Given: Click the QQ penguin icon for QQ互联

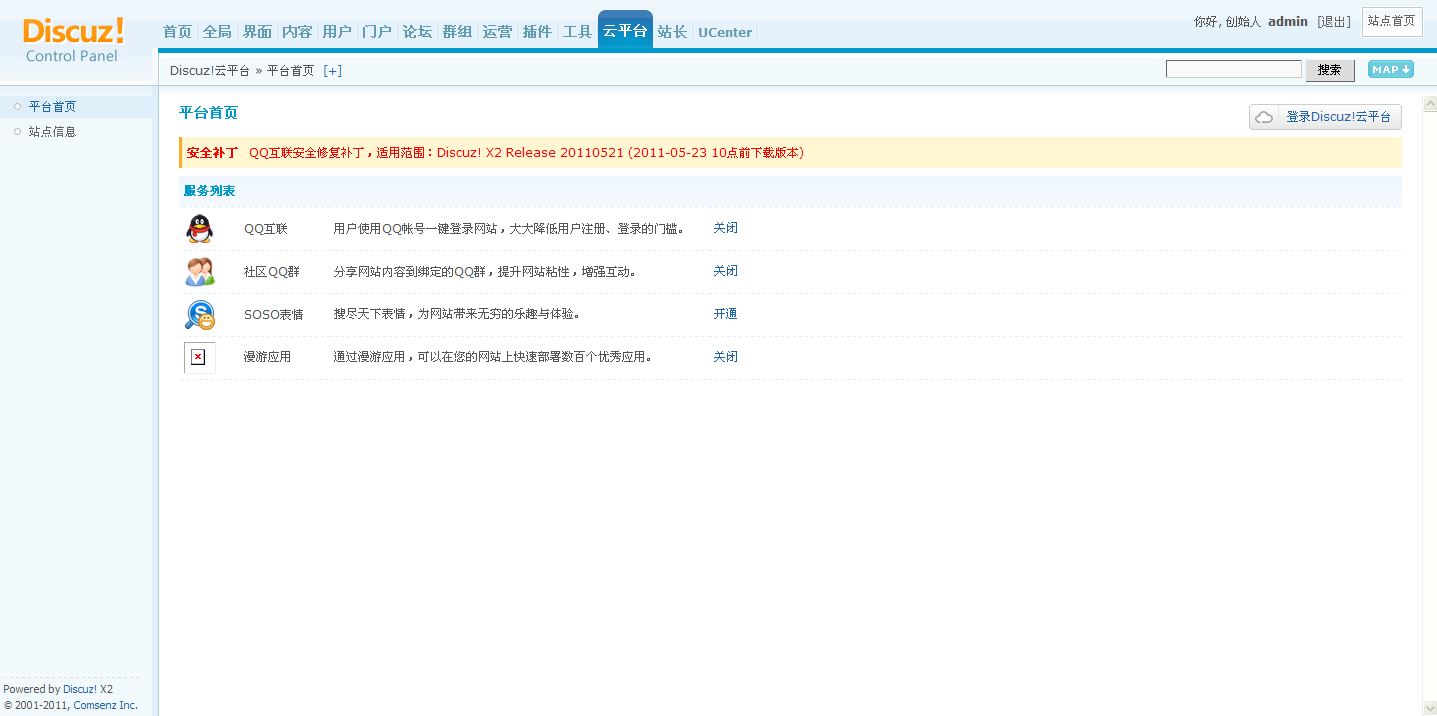Looking at the screenshot, I should [199, 228].
